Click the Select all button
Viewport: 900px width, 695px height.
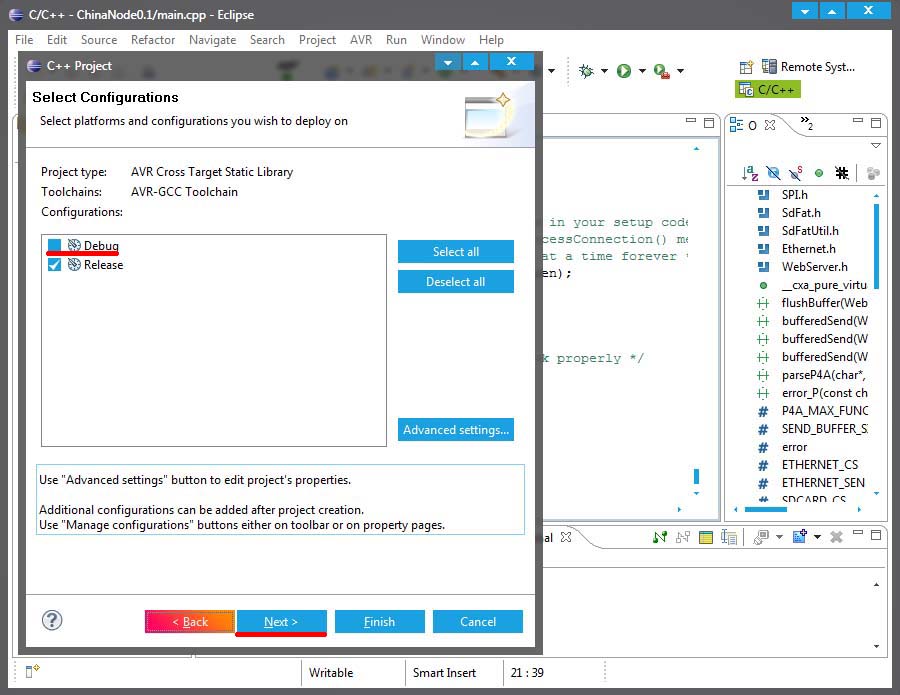456,251
